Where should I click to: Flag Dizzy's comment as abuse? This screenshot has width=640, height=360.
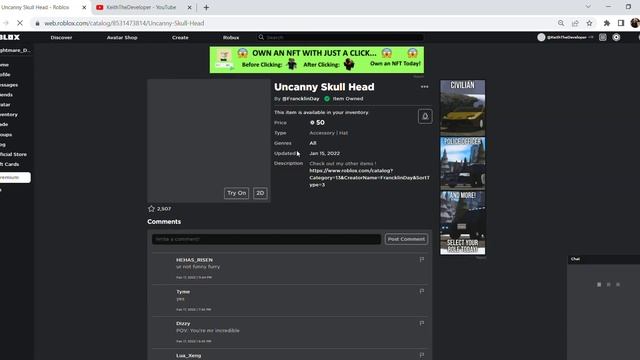pyautogui.click(x=422, y=323)
